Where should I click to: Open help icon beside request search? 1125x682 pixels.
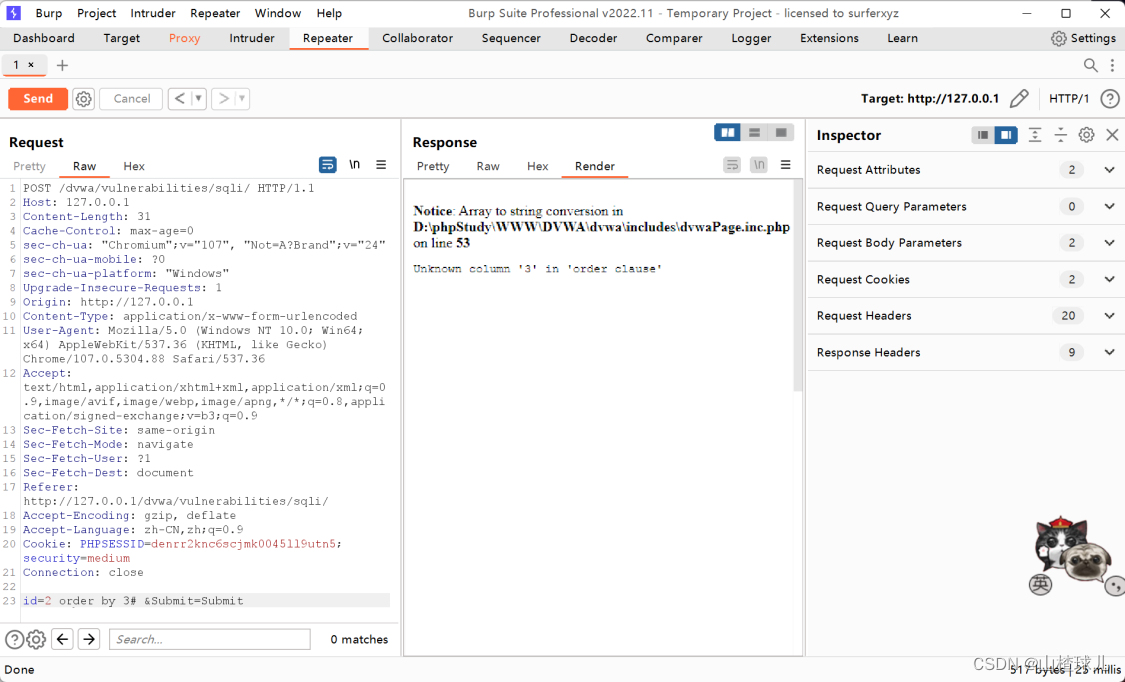point(14,639)
